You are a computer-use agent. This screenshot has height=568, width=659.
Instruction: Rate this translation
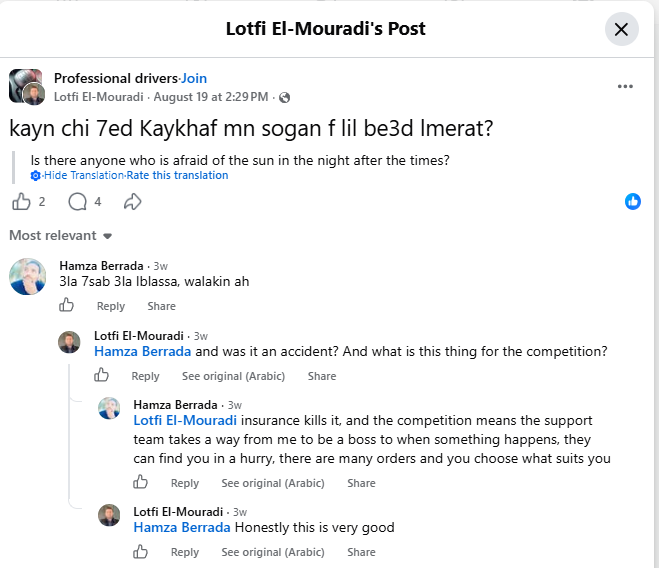[177, 175]
